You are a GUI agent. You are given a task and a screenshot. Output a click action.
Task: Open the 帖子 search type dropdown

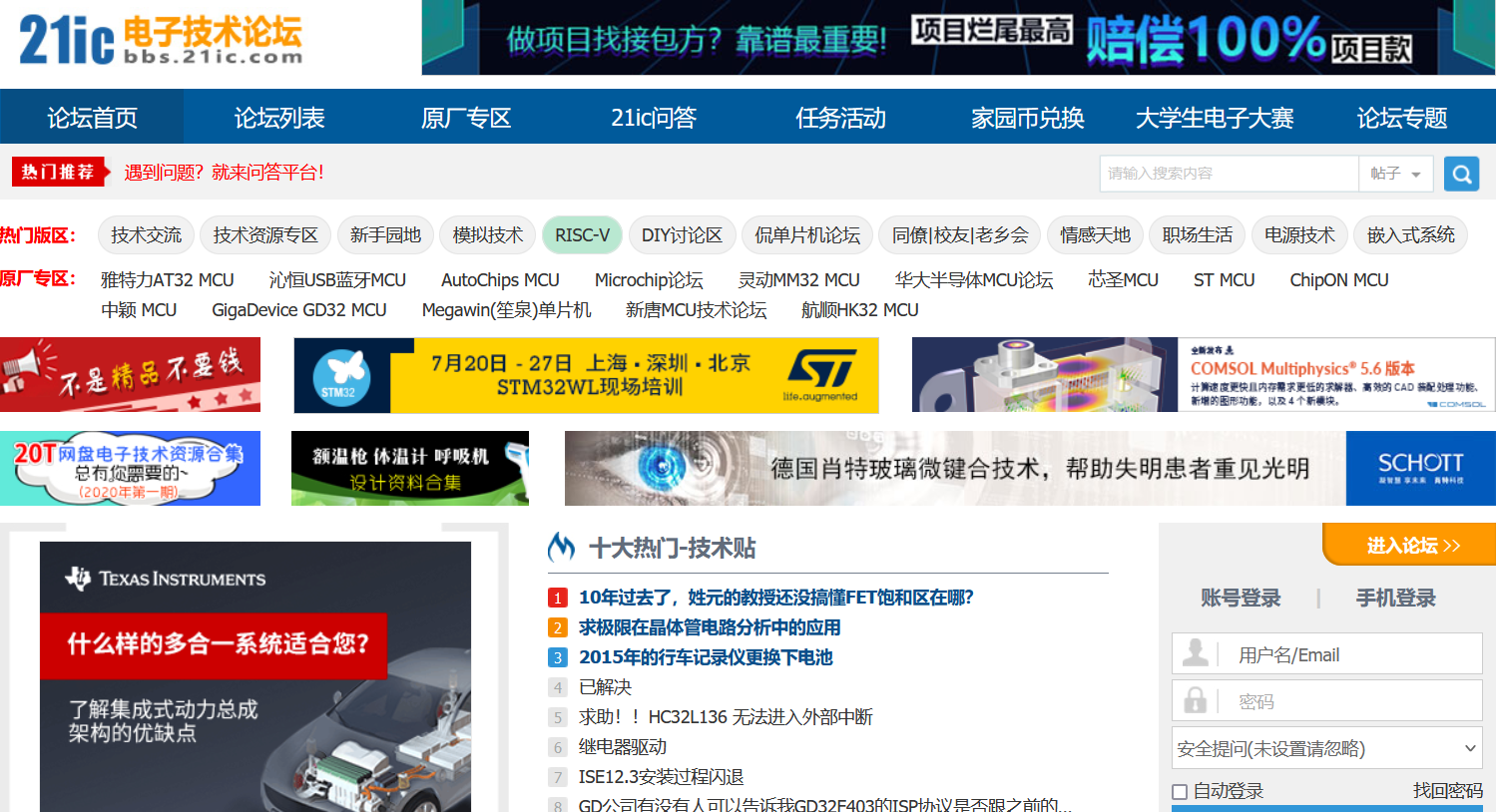(x=1395, y=174)
